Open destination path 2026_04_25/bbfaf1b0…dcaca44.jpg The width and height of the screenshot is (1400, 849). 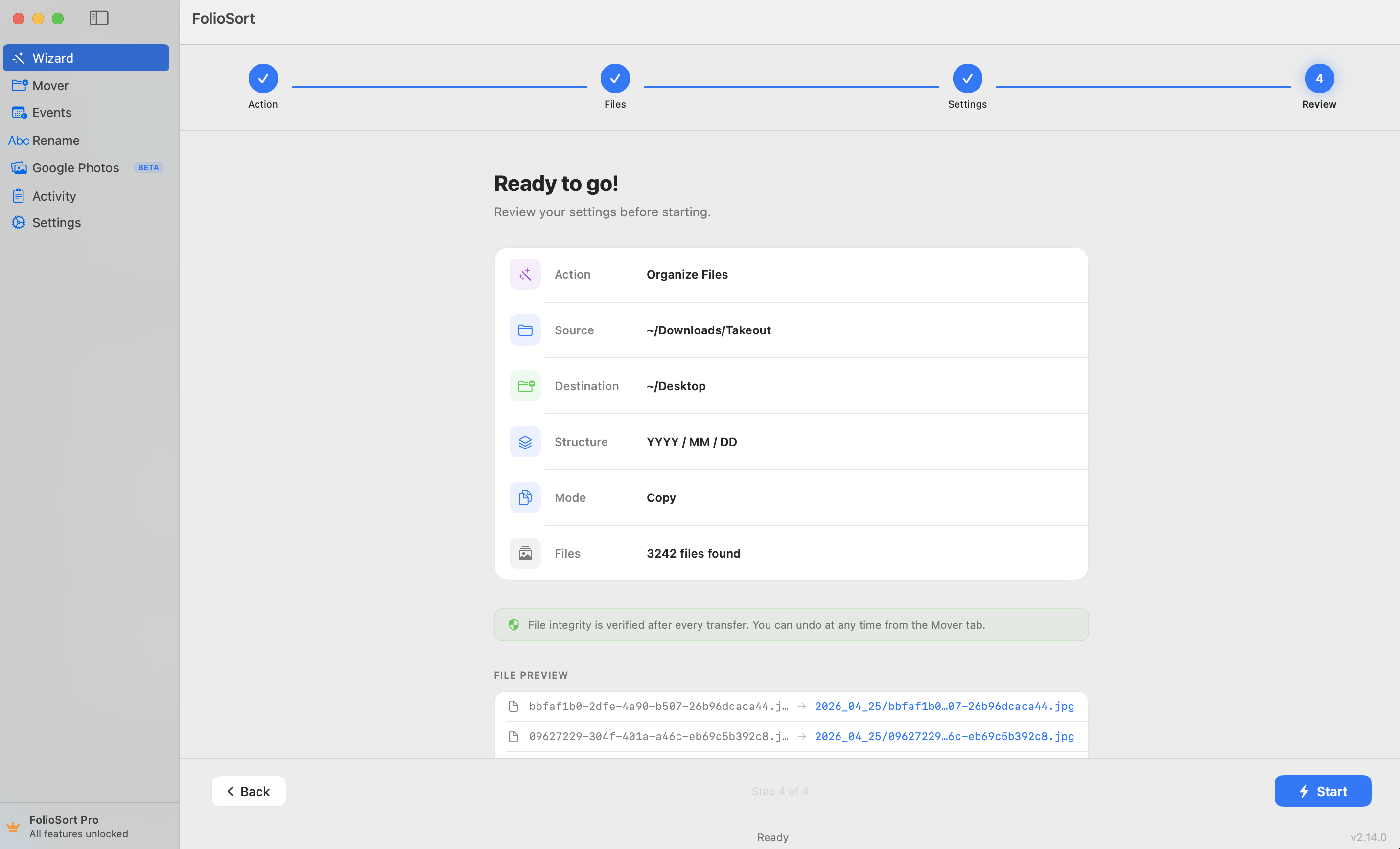(944, 707)
